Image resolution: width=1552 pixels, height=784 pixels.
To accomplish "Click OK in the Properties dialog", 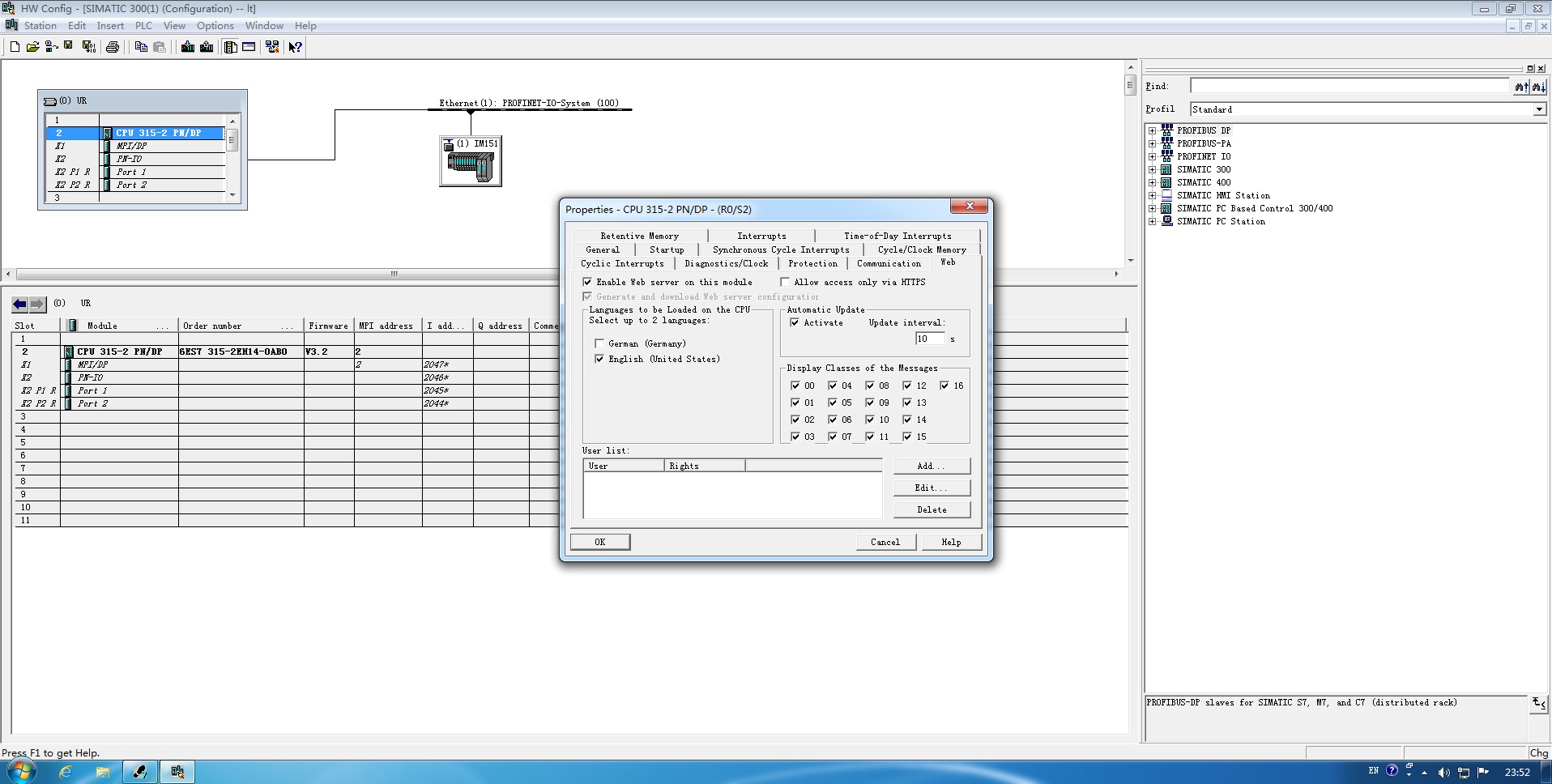I will tap(600, 542).
